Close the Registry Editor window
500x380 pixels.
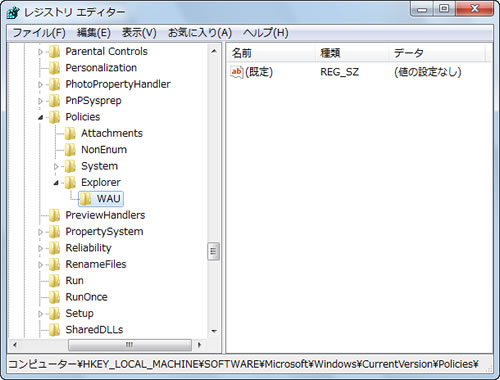[474, 9]
